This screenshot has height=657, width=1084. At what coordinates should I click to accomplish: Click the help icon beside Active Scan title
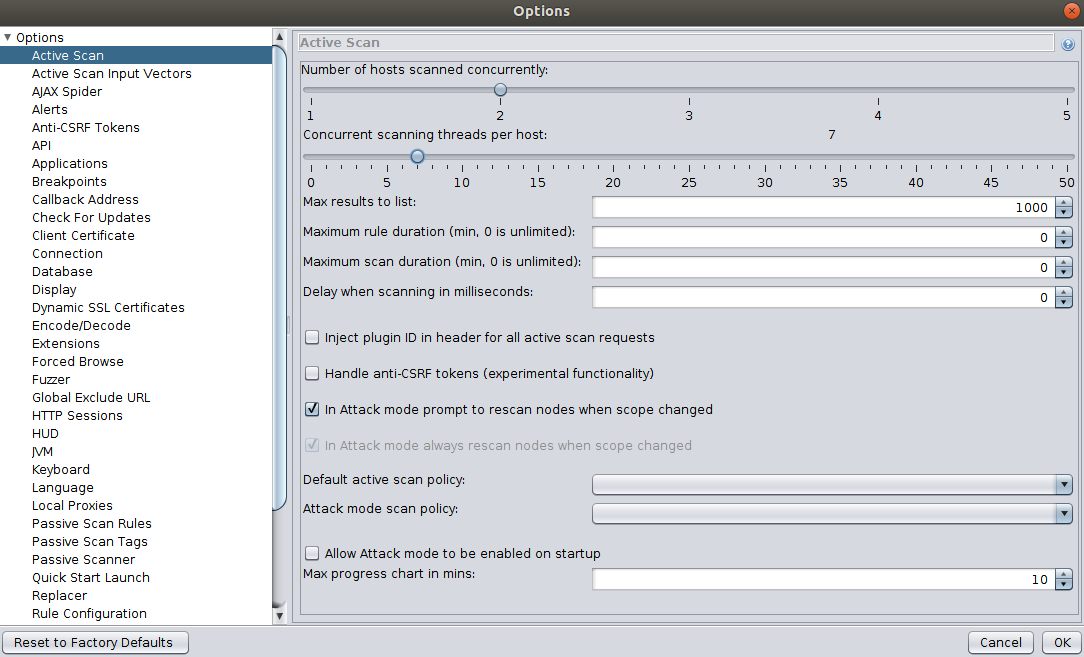pyautogui.click(x=1067, y=44)
